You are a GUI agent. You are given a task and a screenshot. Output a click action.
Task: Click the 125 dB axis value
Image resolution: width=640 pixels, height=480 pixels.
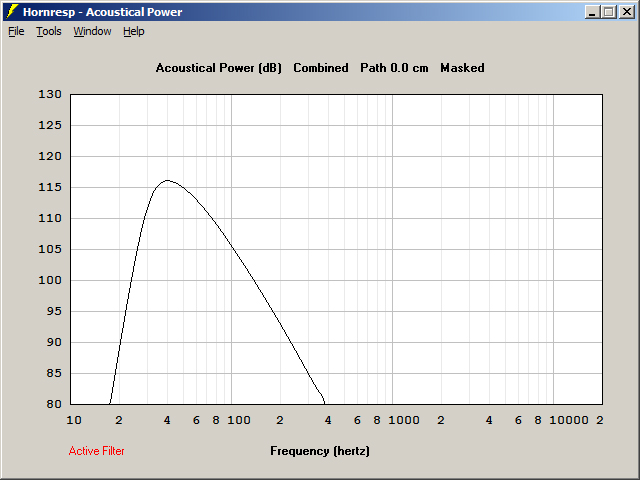[50, 125]
